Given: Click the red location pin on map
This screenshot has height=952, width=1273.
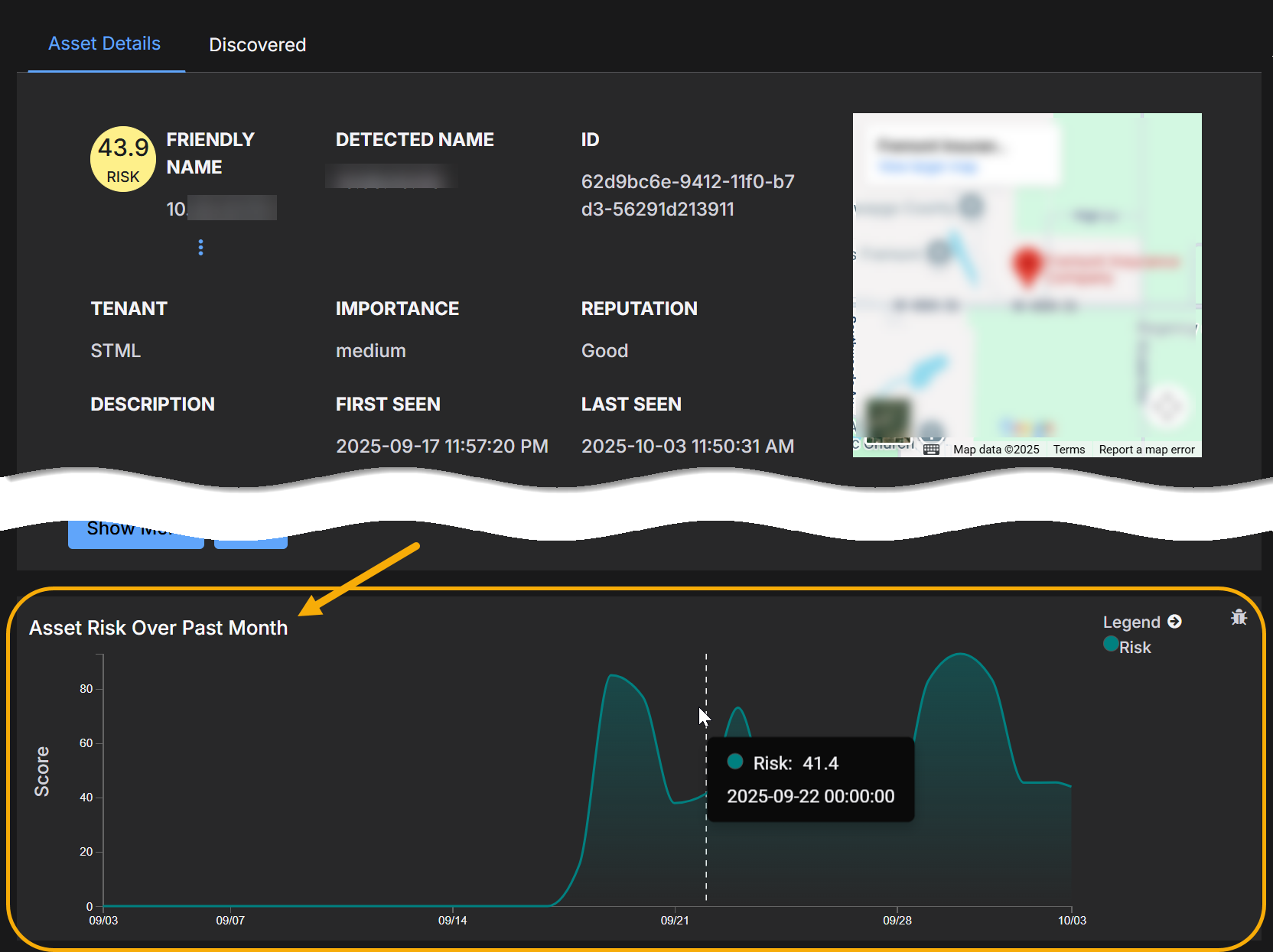Looking at the screenshot, I should pos(1027,265).
